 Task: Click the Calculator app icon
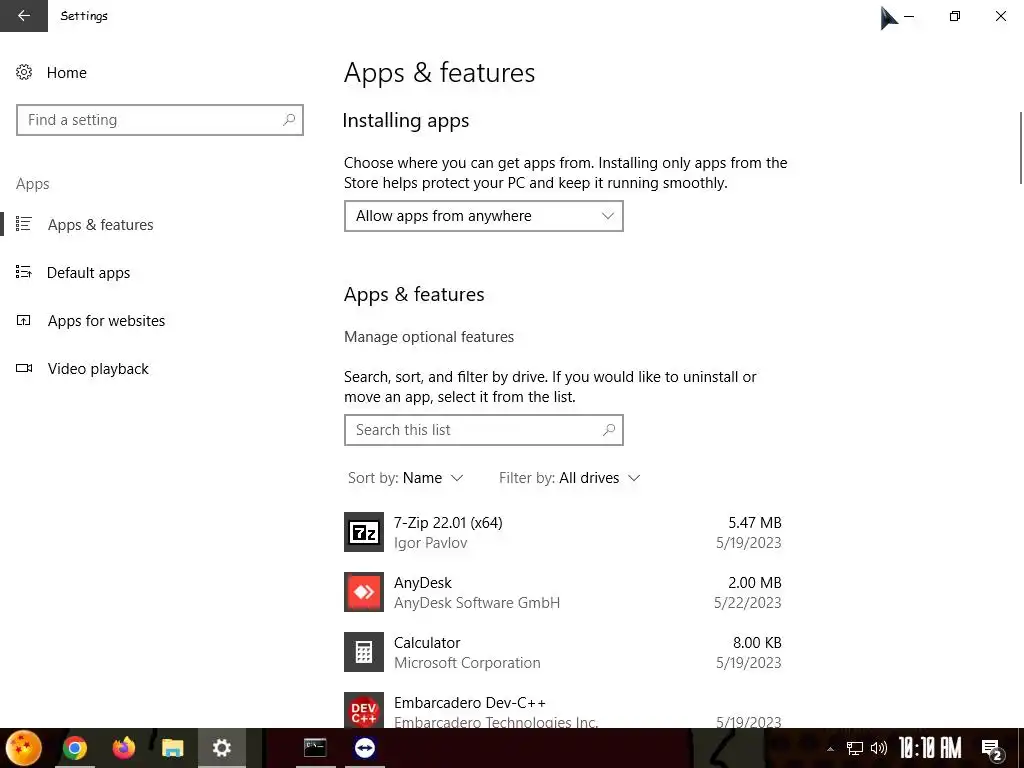(364, 652)
